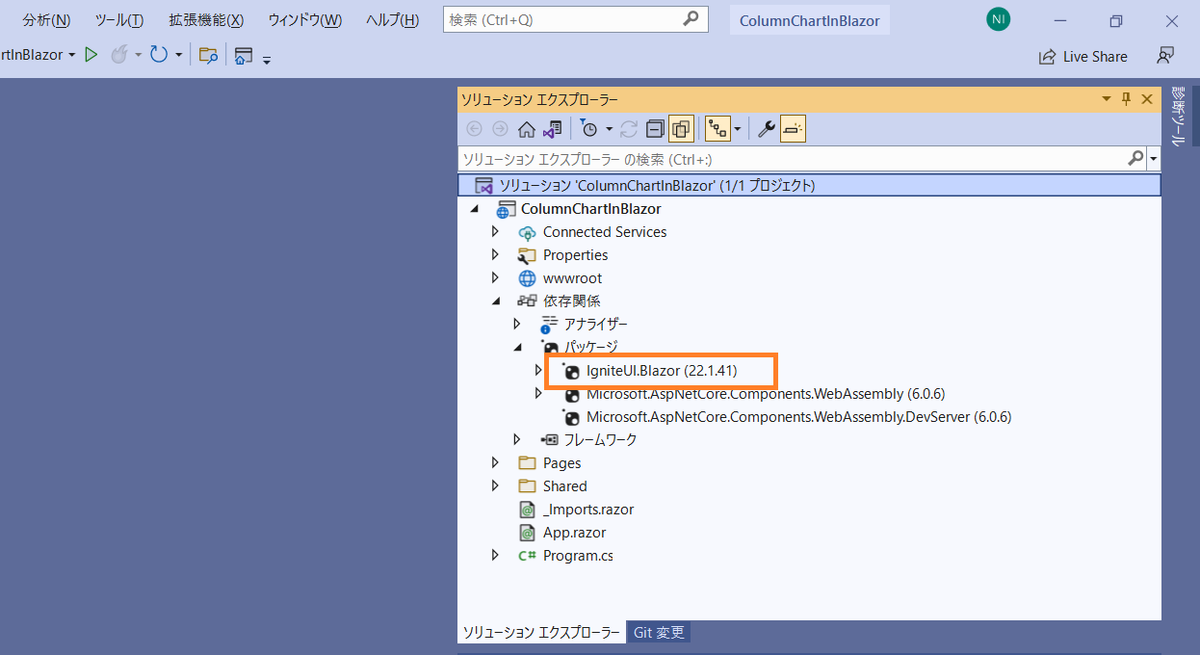Click the NI account avatar
Screen dimensions: 1200x655
tap(998, 19)
